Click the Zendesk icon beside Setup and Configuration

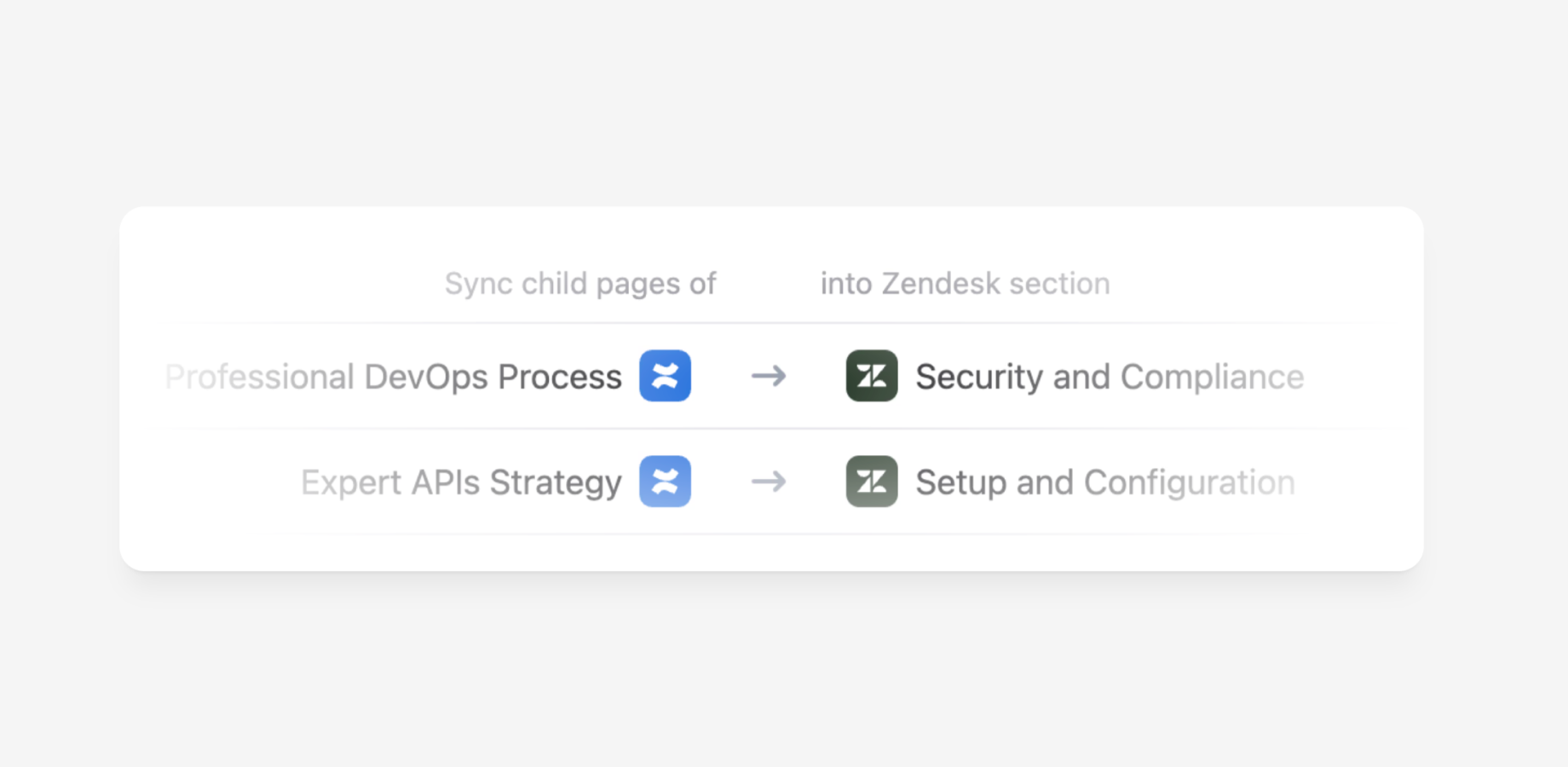[x=871, y=482]
